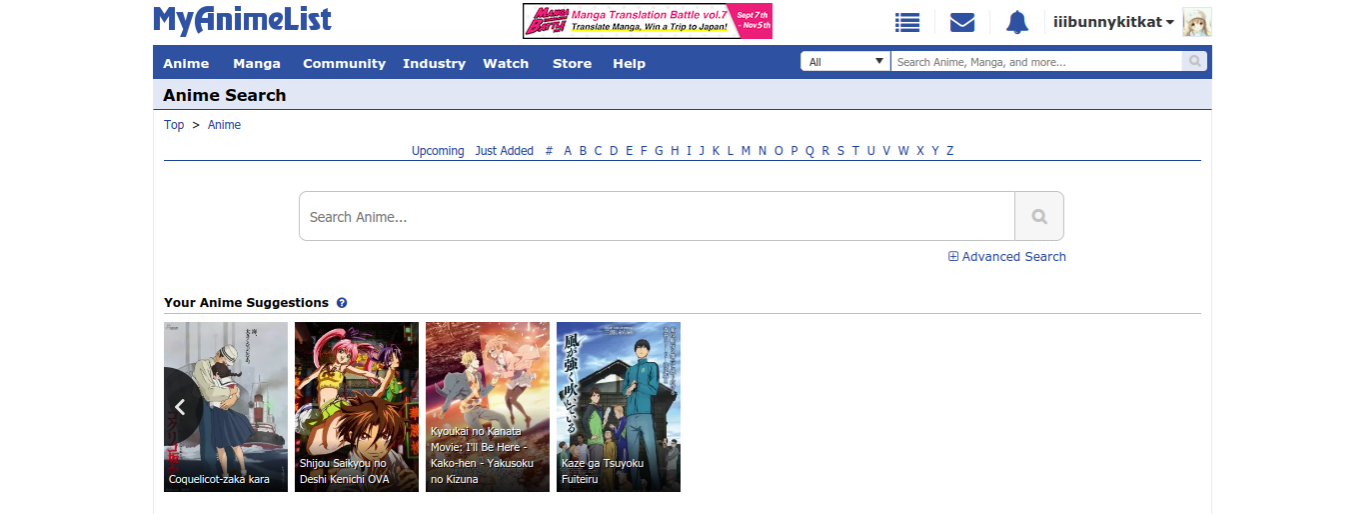Viewport: 1363px width, 514px height.
Task: Open the Manga menu in navbar
Action: point(257,63)
